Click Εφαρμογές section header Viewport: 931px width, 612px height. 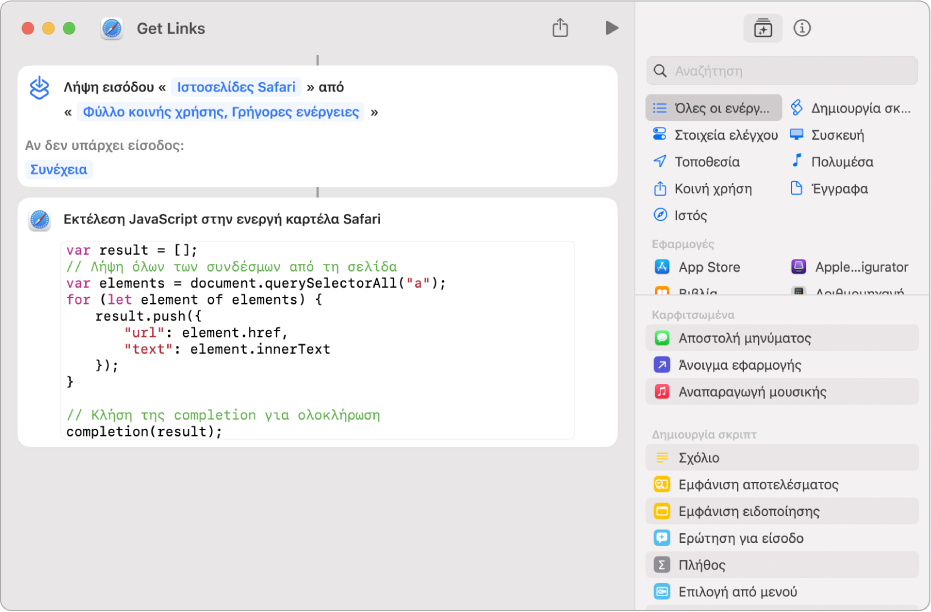683,244
